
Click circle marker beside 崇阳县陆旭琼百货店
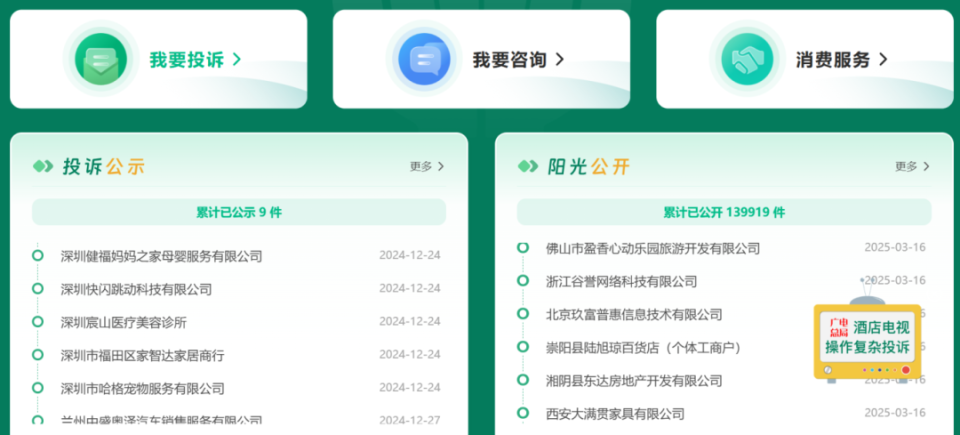[523, 347]
